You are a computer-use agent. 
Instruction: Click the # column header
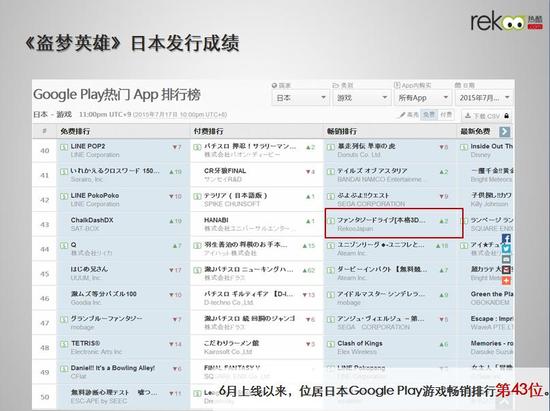[x=44, y=131]
